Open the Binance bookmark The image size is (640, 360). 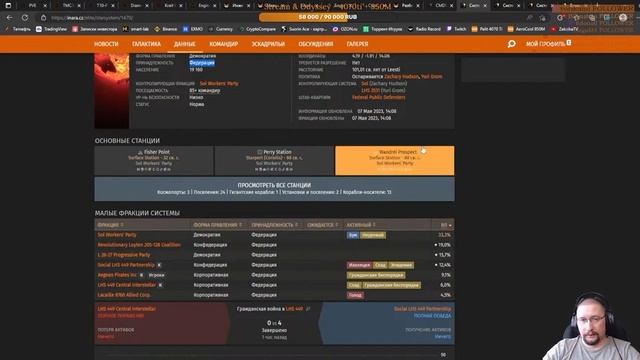pyautogui.click(x=166, y=29)
